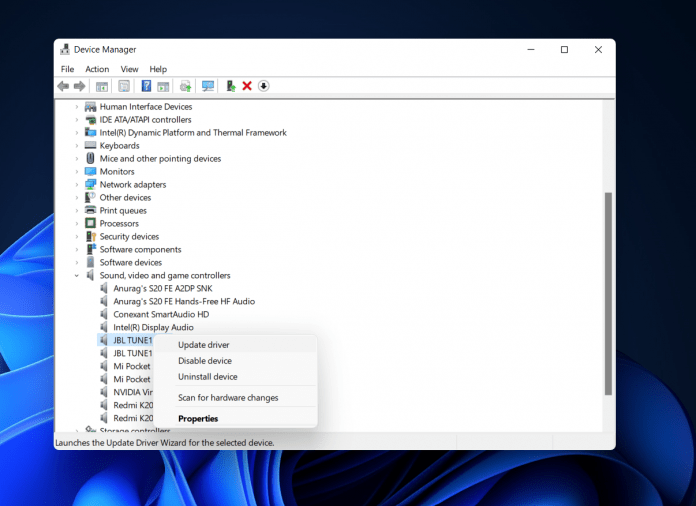Open Properties from the context menu
The image size is (696, 506).
[236, 419]
